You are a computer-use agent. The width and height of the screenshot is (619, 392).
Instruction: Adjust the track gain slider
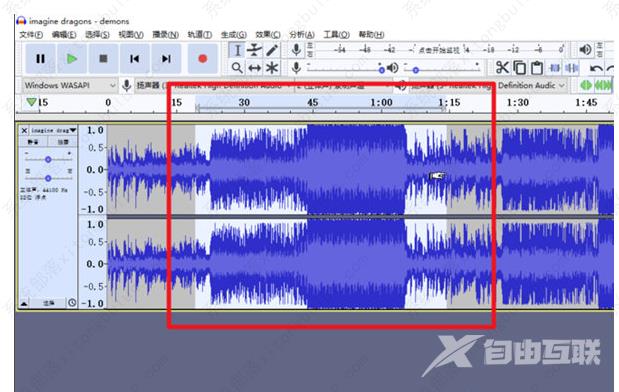pyautogui.click(x=48, y=159)
